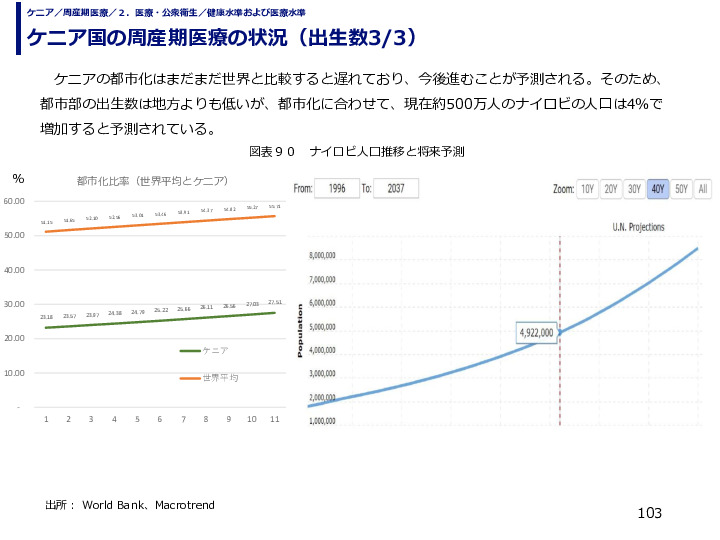Click the 10.00 y-axis label on left chart
Screen dimensions: 720x540
(x=14, y=373)
